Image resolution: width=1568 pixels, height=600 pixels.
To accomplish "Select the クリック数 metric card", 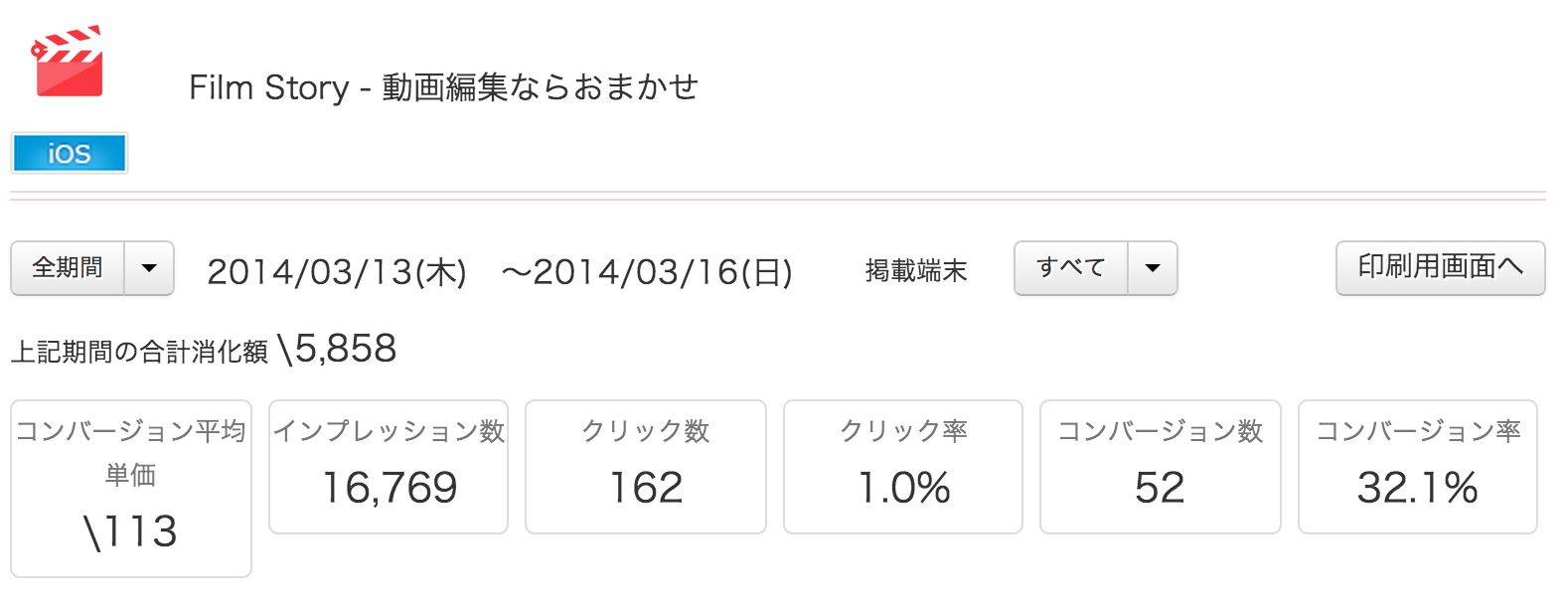I will tap(646, 467).
